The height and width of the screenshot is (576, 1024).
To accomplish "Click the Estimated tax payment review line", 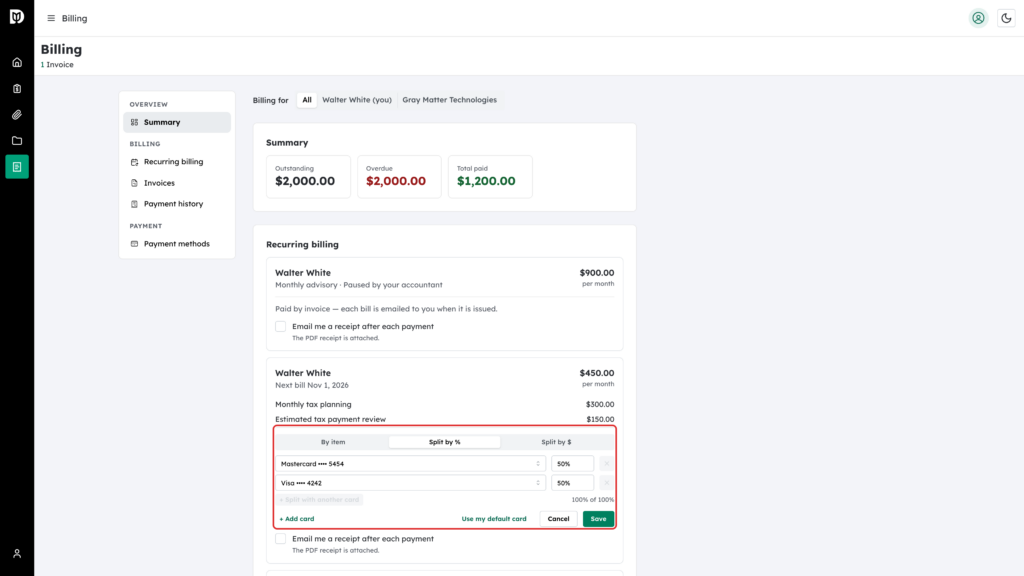I will pyautogui.click(x=445, y=419).
